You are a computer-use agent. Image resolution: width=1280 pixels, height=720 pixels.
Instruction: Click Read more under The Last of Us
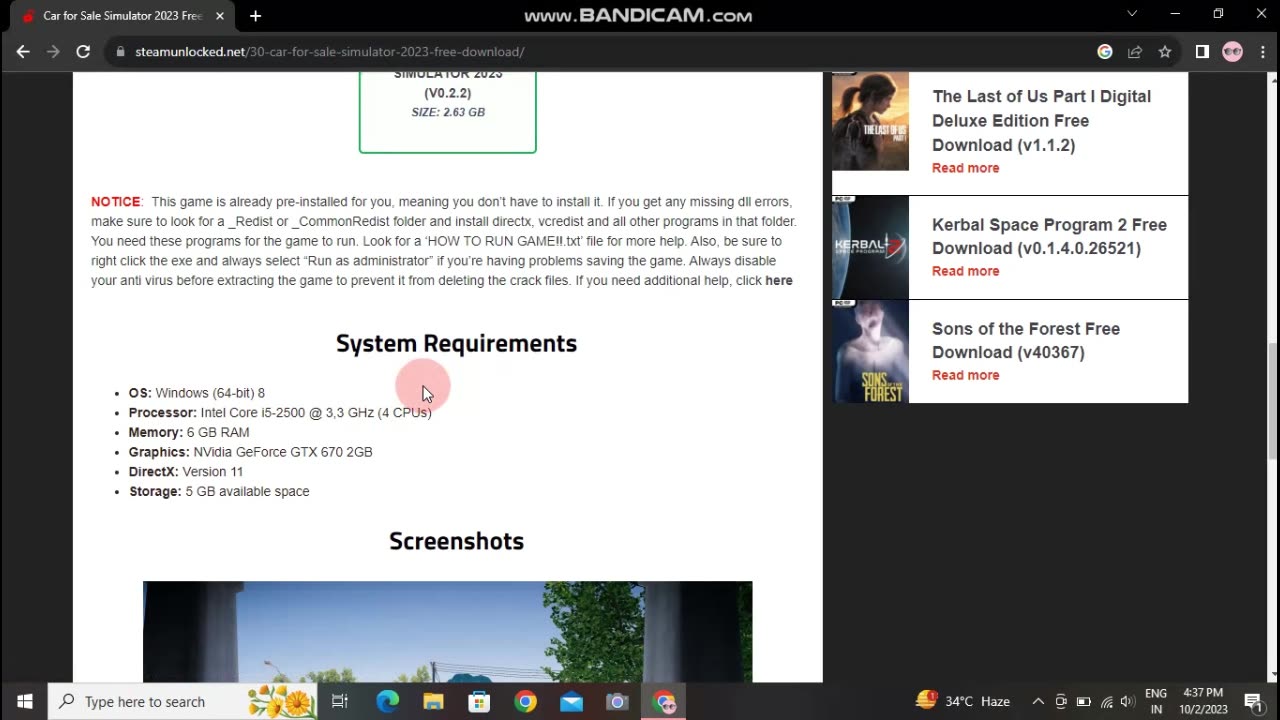click(965, 168)
